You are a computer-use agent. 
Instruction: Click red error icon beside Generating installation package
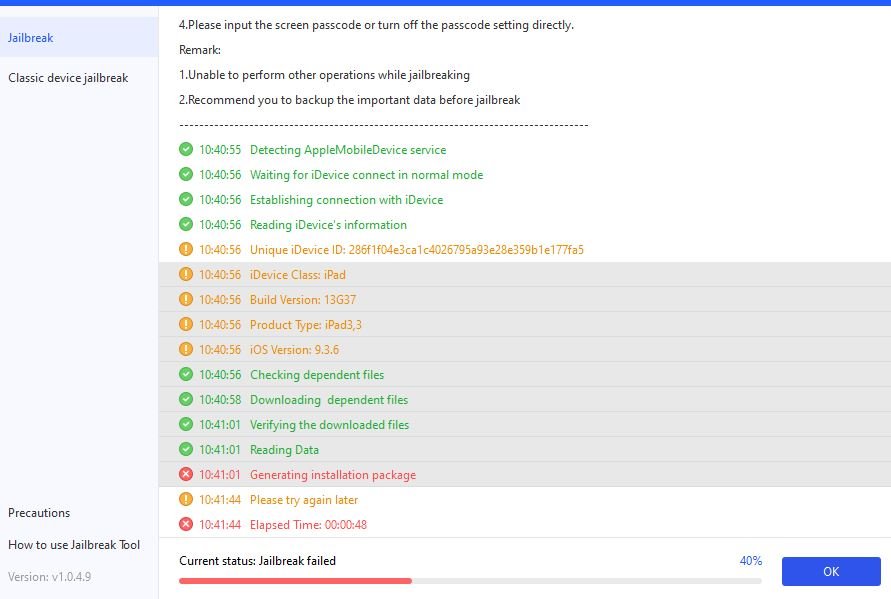coord(186,475)
